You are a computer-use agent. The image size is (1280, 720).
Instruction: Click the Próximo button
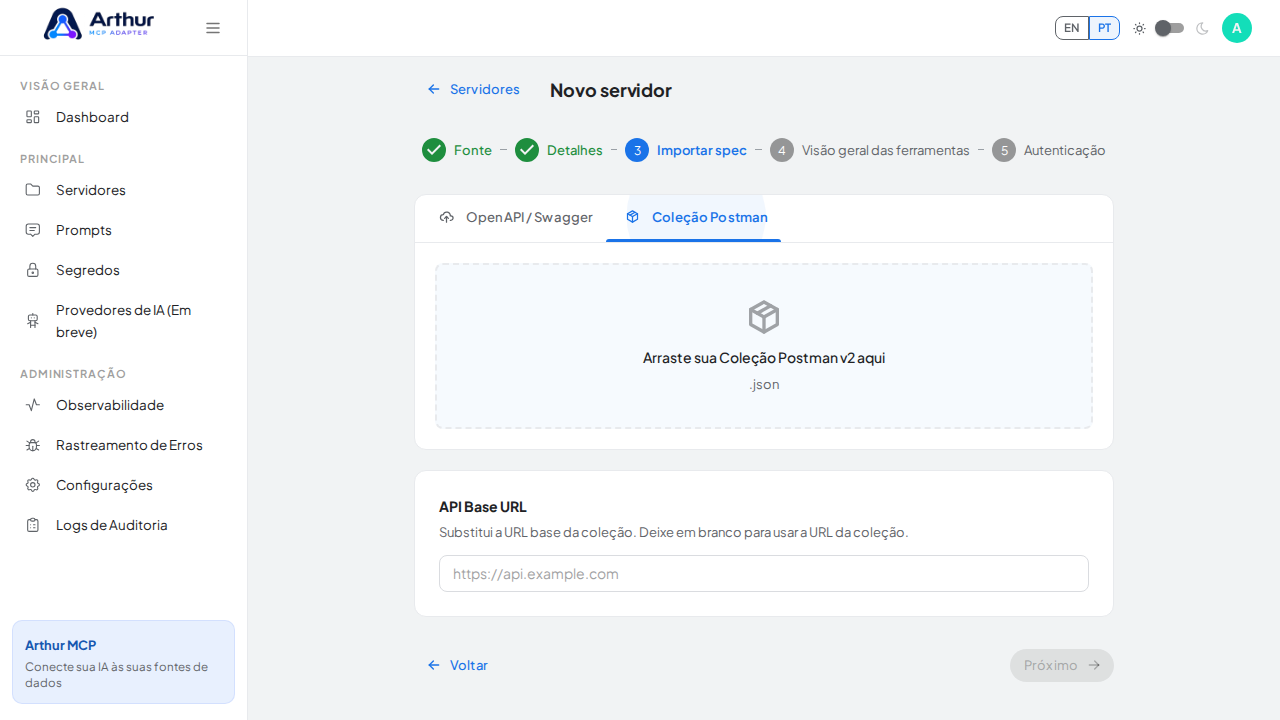point(1062,665)
